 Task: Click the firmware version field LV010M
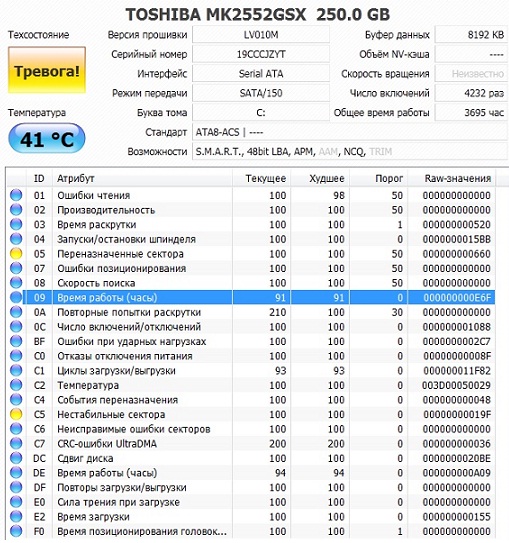tap(261, 35)
